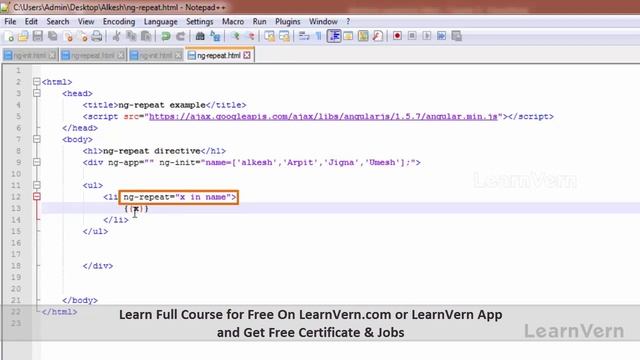This screenshot has height=360, width=640.
Task: Click the "ng-repeat directive" heading text
Action: [x=151, y=151]
